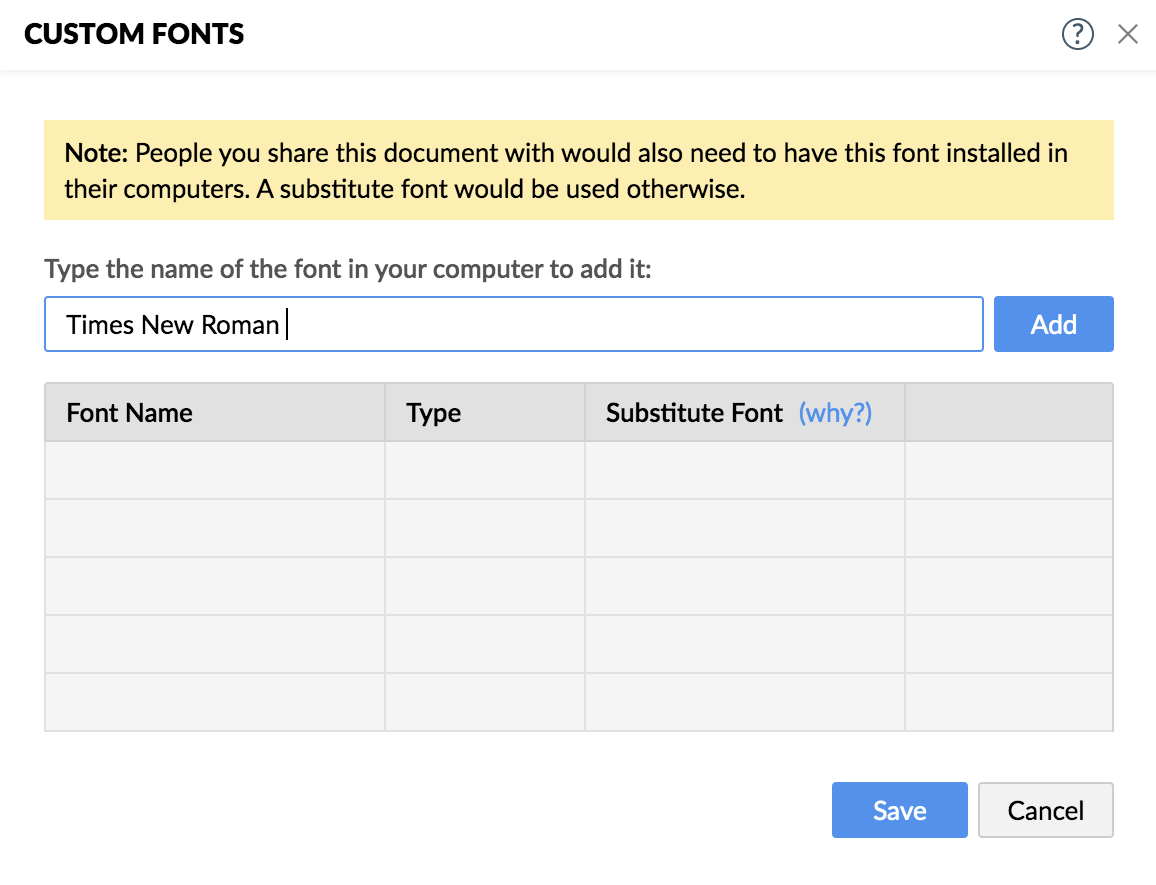Select third row's Substitute Font cell
Screen dimensions: 1156x885
[x=744, y=586]
